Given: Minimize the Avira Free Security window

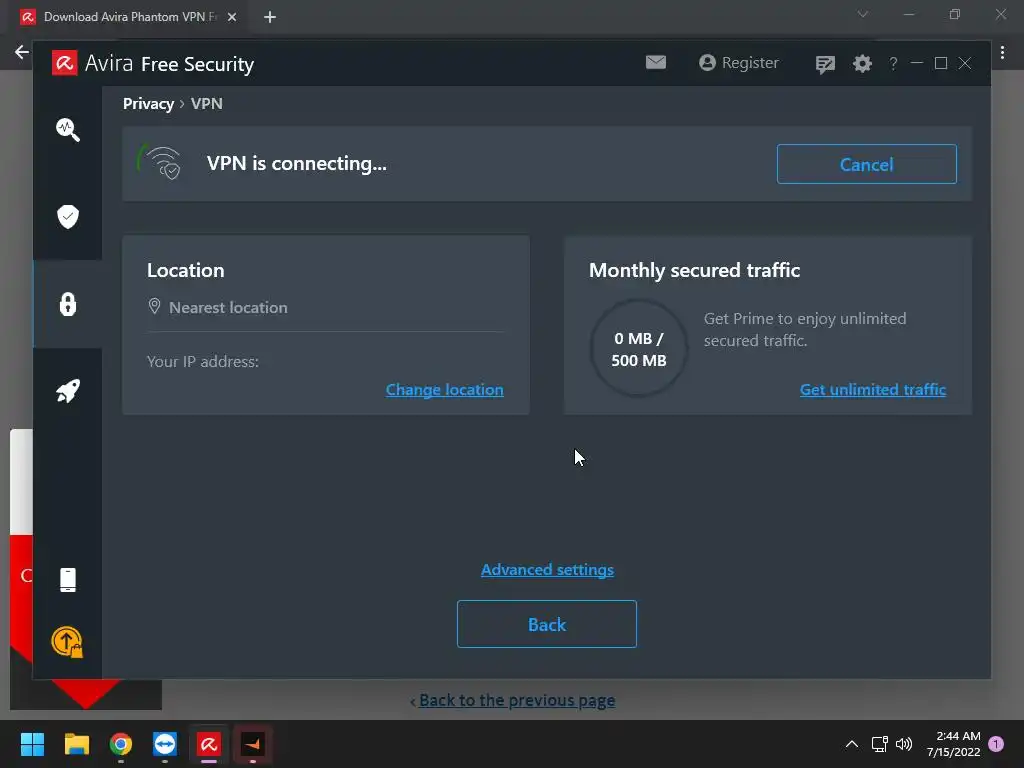Looking at the screenshot, I should point(917,63).
